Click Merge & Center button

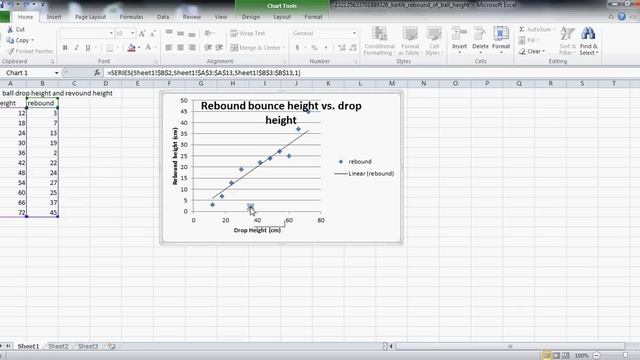click(255, 48)
